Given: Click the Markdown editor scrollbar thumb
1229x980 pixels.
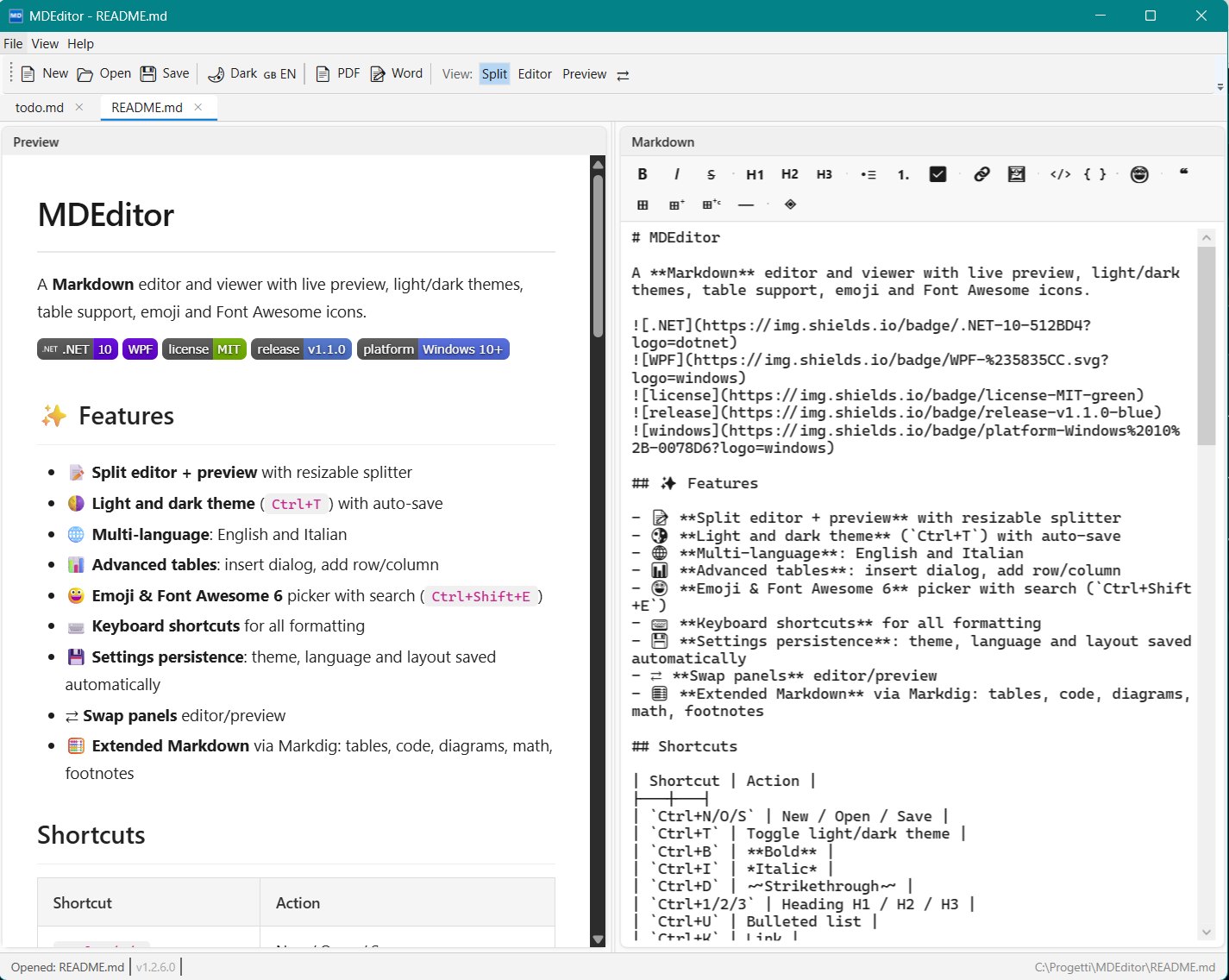Looking at the screenshot, I should pyautogui.click(x=1206, y=346).
